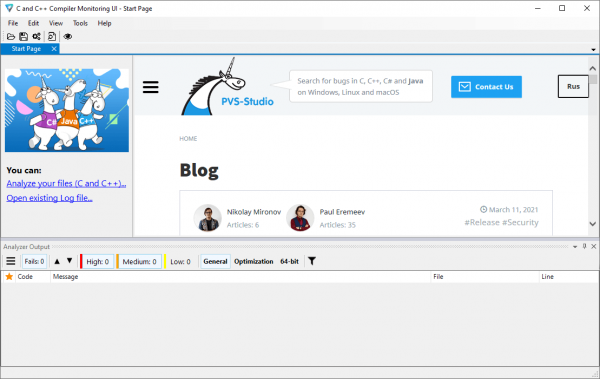Image resolution: width=600 pixels, height=379 pixels.
Task: Open a log file with the folder icon
Action: pyautogui.click(x=11, y=36)
